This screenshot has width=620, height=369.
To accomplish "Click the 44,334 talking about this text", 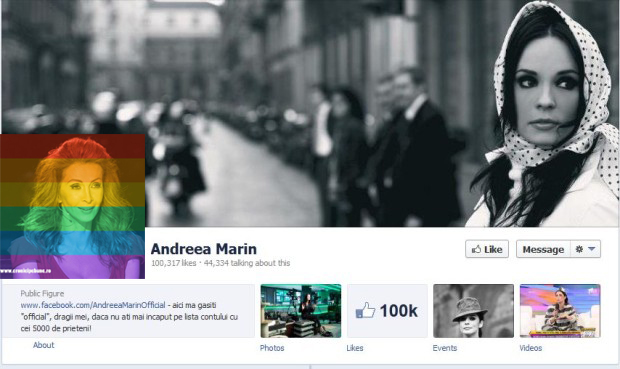I will pos(247,263).
